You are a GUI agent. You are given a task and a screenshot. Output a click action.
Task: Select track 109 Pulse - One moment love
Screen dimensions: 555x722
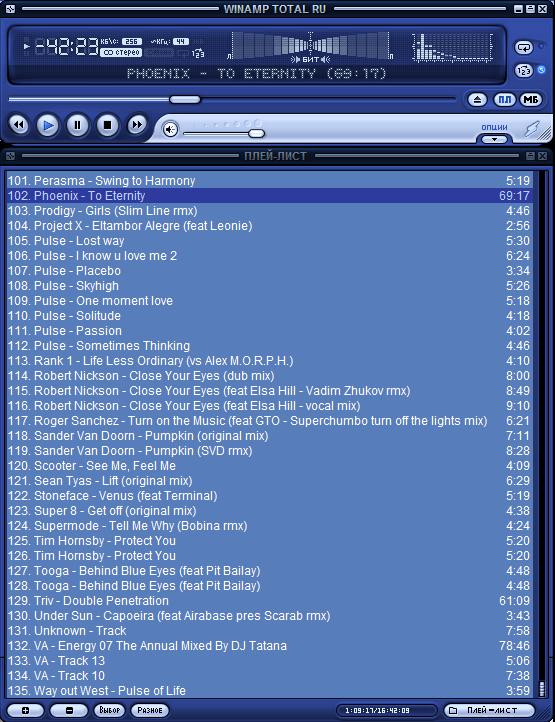(x=269, y=301)
